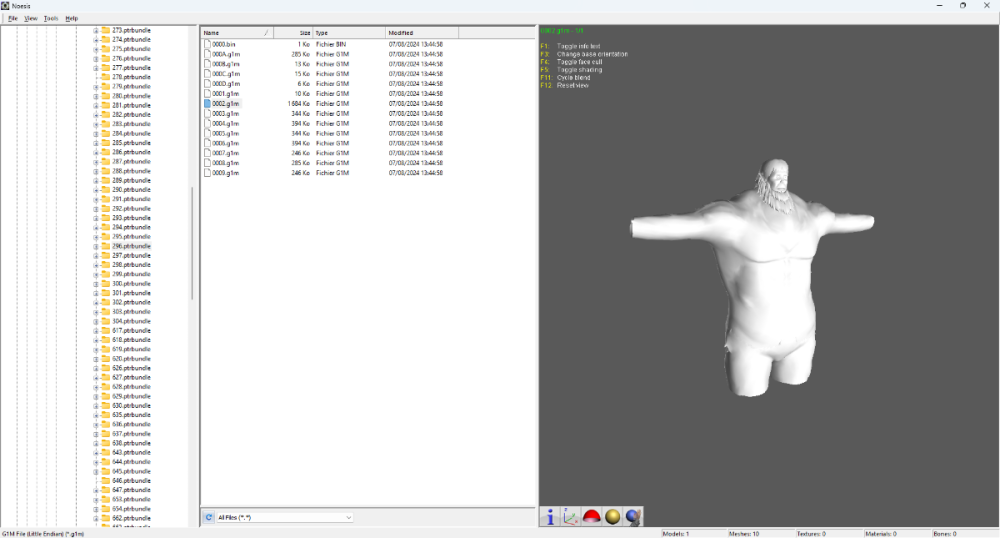Select the 000A.g1m file entry
Screen dimensions: 1000x538
pyautogui.click(x=226, y=54)
